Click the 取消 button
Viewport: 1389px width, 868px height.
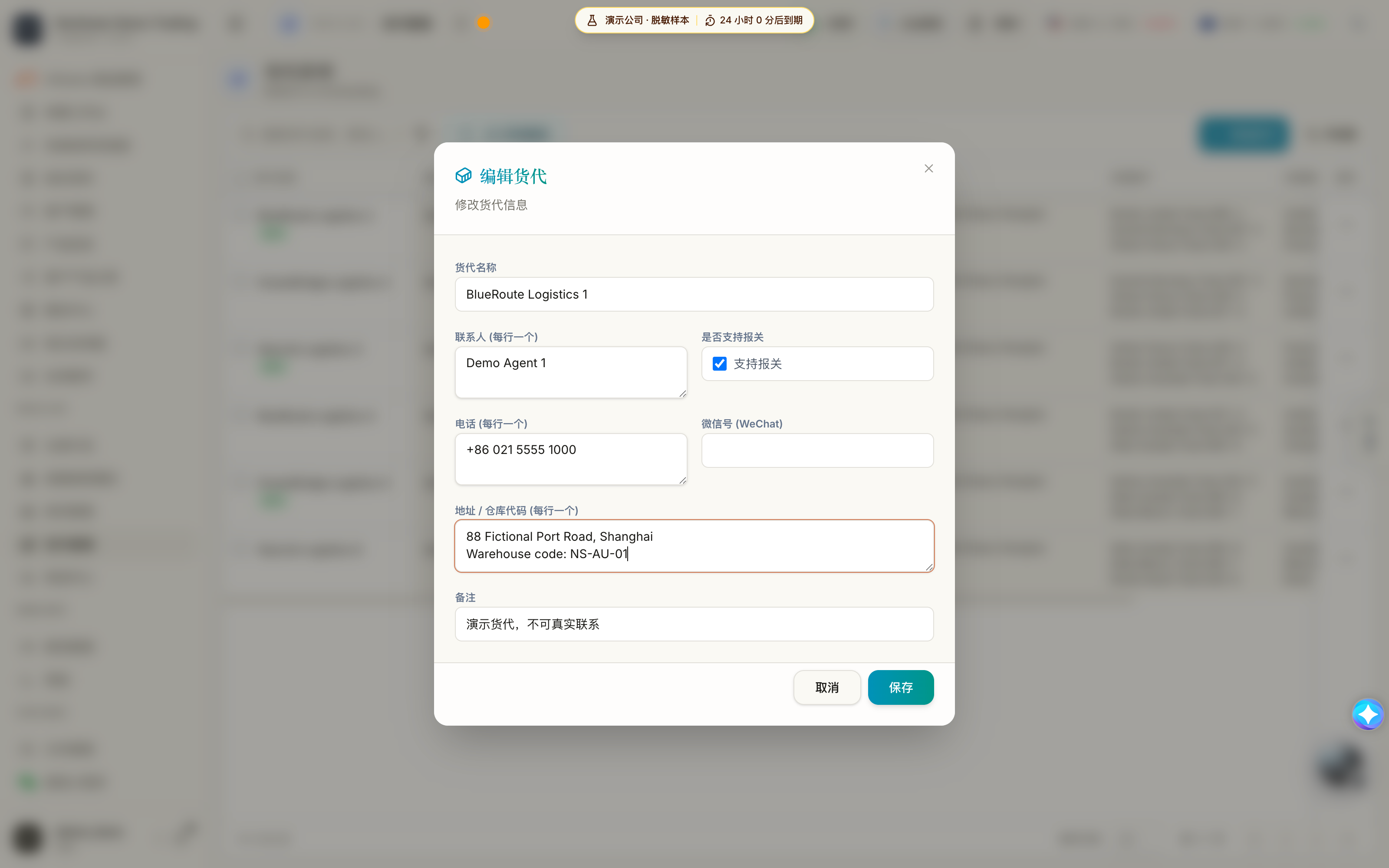coord(826,687)
